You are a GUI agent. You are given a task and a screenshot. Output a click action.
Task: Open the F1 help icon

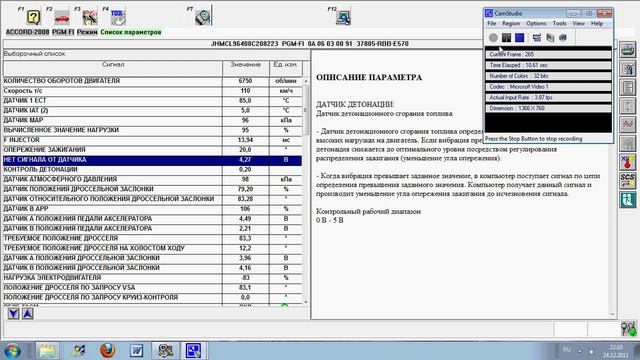(x=33, y=17)
